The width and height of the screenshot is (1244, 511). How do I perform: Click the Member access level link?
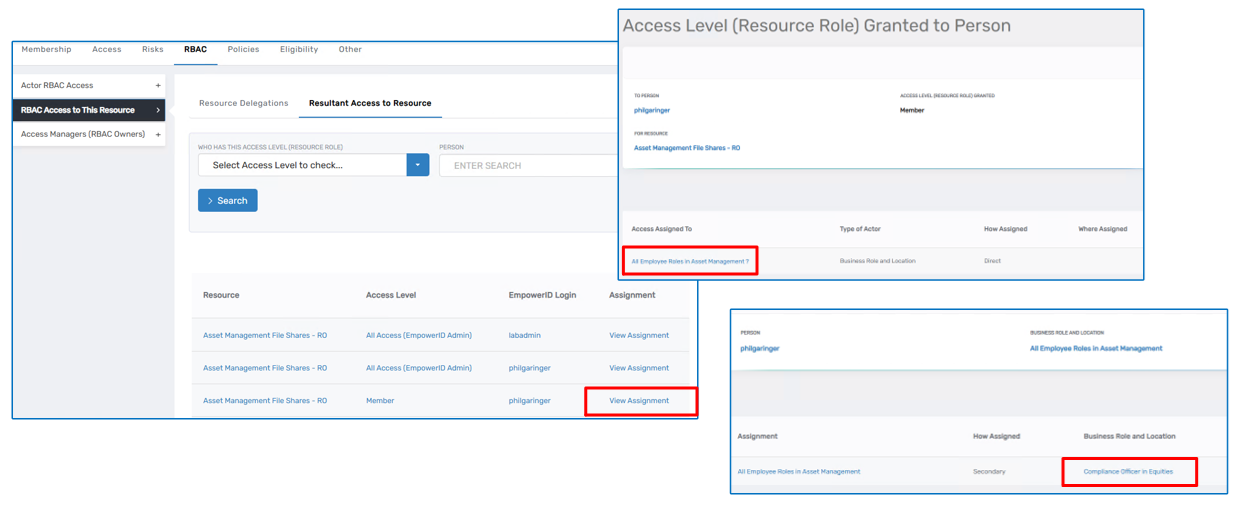[380, 401]
